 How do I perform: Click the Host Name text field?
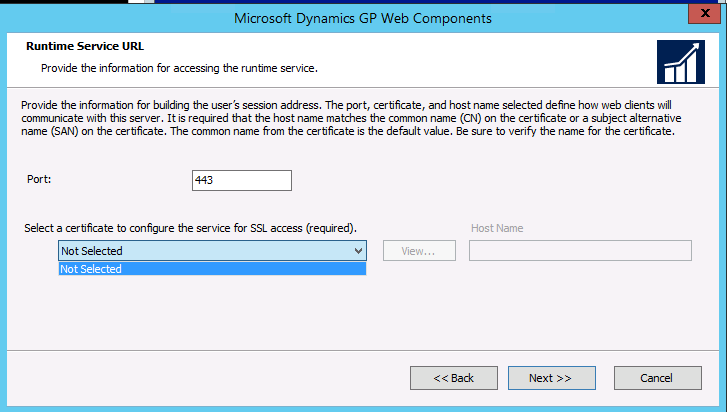[580, 251]
